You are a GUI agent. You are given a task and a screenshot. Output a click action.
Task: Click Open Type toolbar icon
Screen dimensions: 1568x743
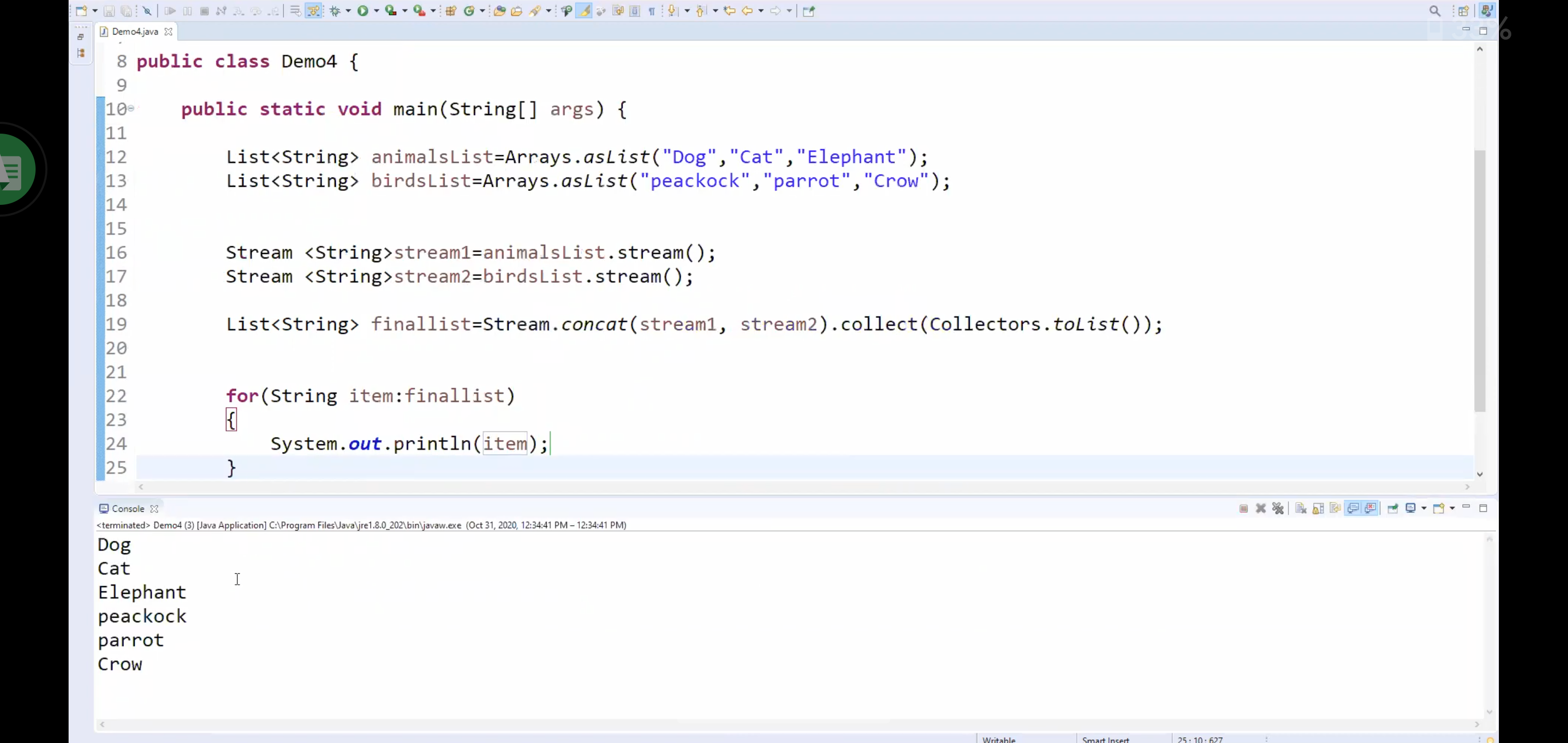pos(499,10)
